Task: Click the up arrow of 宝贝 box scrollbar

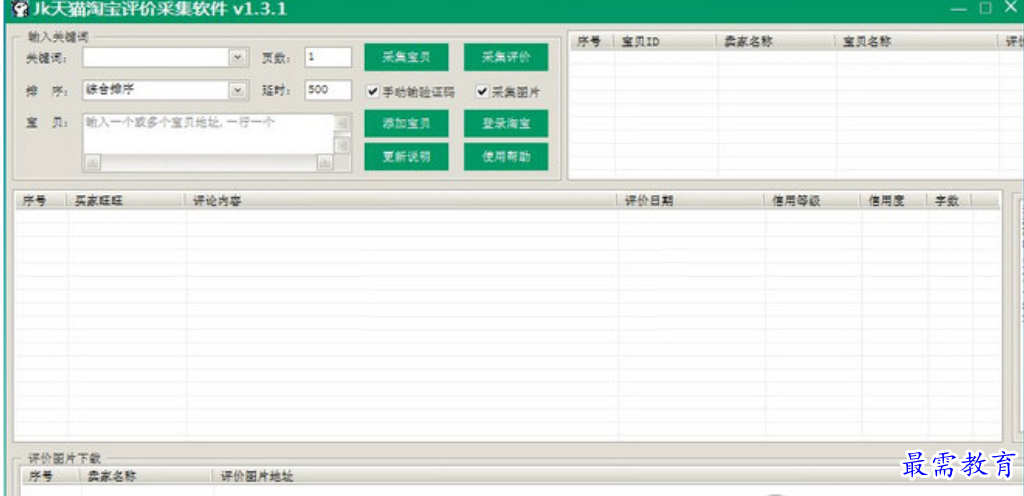Action: click(342, 122)
